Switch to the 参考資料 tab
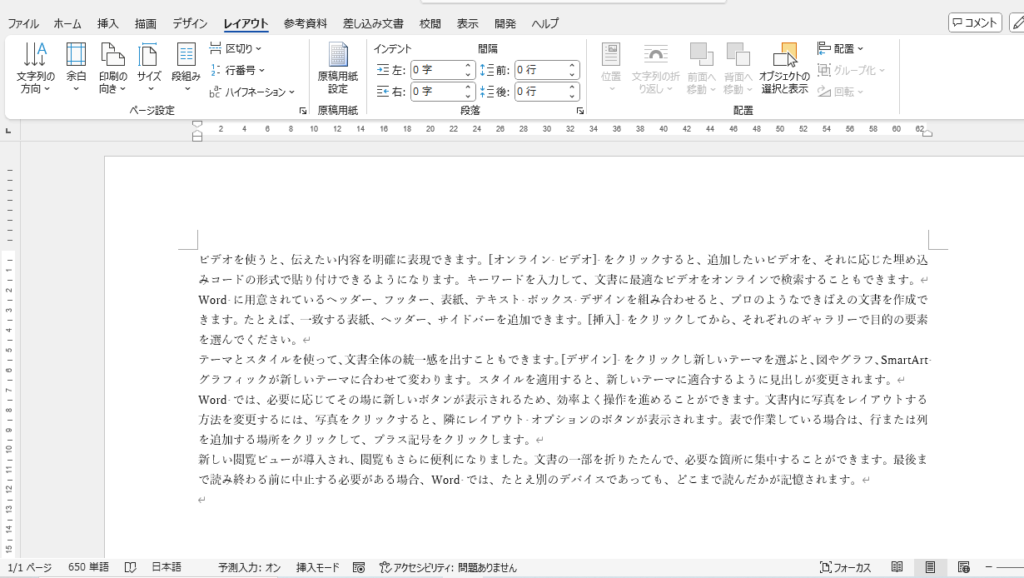 coord(305,24)
